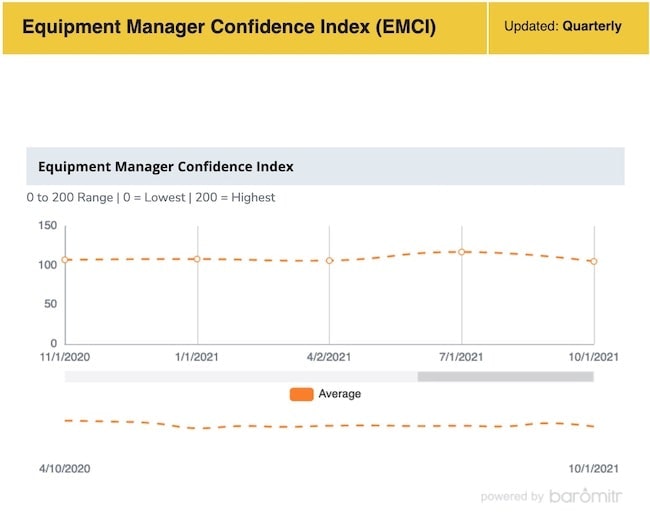Select the 1/1/2021 data point marker
The image size is (650, 517).
(x=197, y=259)
